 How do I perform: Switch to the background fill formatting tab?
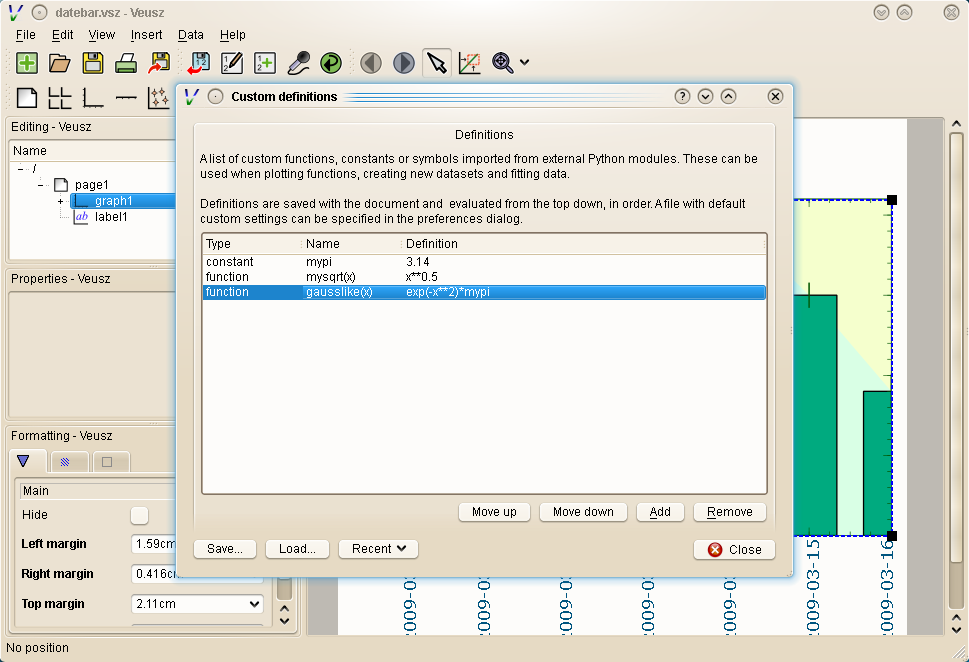68,462
